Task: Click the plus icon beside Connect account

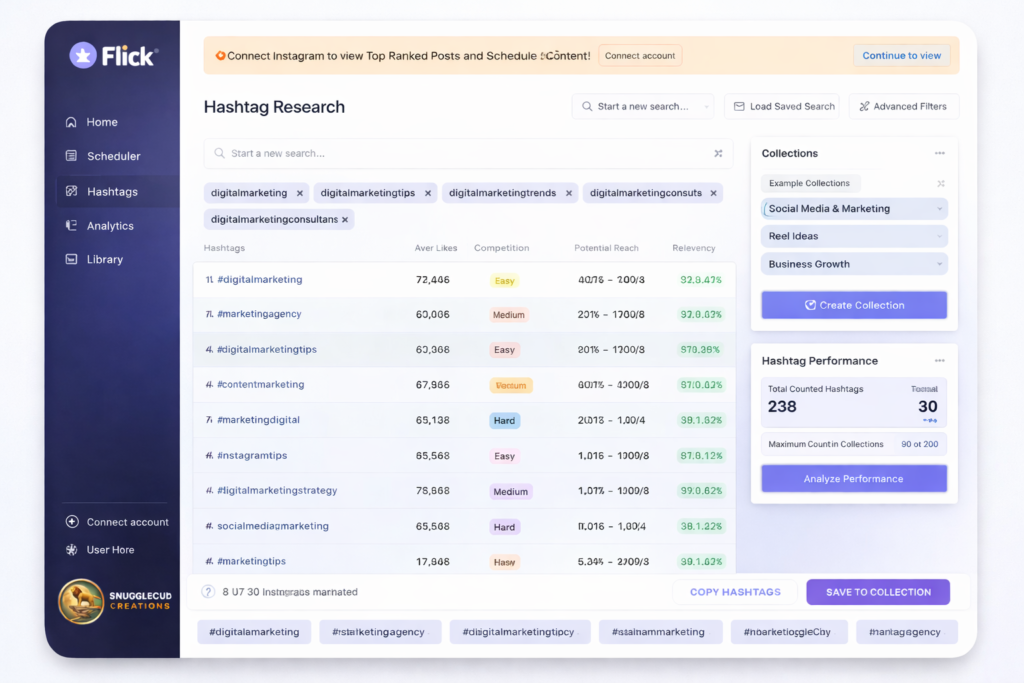Action: [71, 521]
